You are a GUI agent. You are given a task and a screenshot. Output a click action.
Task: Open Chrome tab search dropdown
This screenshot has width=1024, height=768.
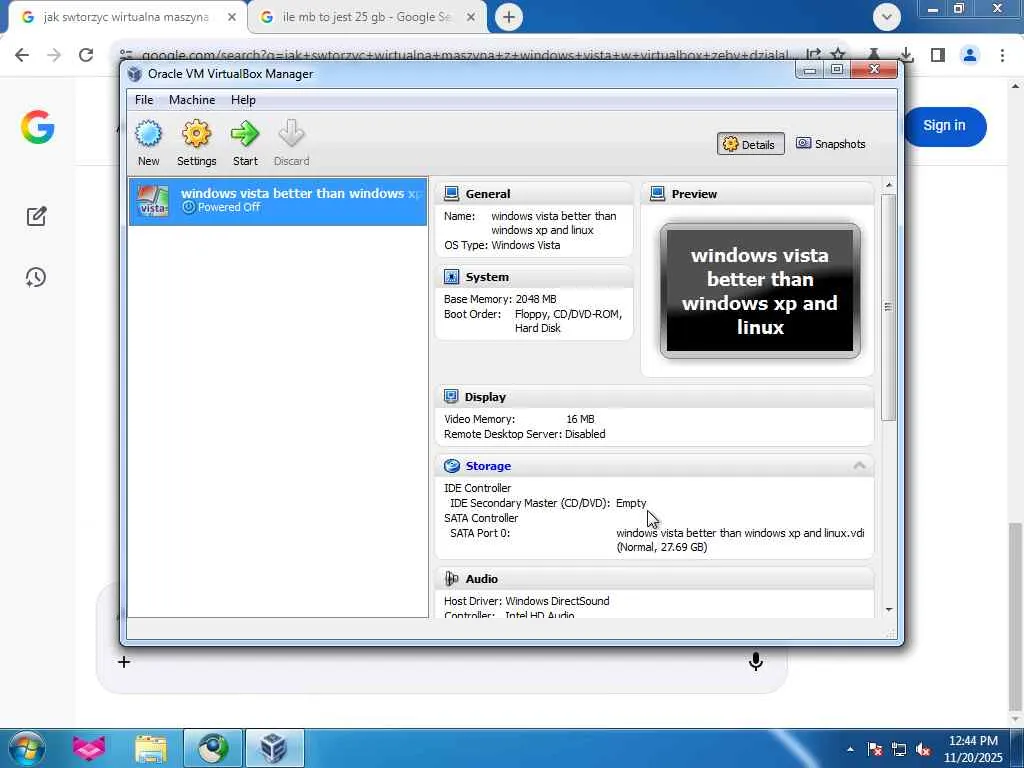point(886,17)
